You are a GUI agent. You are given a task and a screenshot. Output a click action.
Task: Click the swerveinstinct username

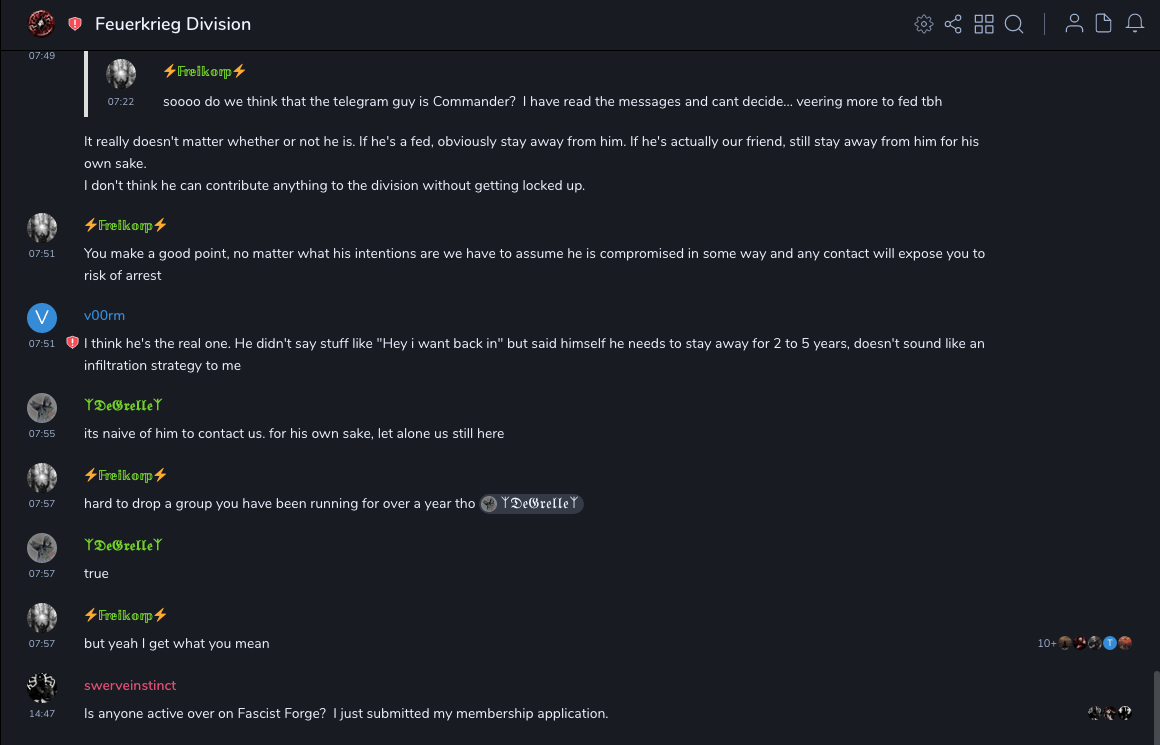tap(130, 685)
